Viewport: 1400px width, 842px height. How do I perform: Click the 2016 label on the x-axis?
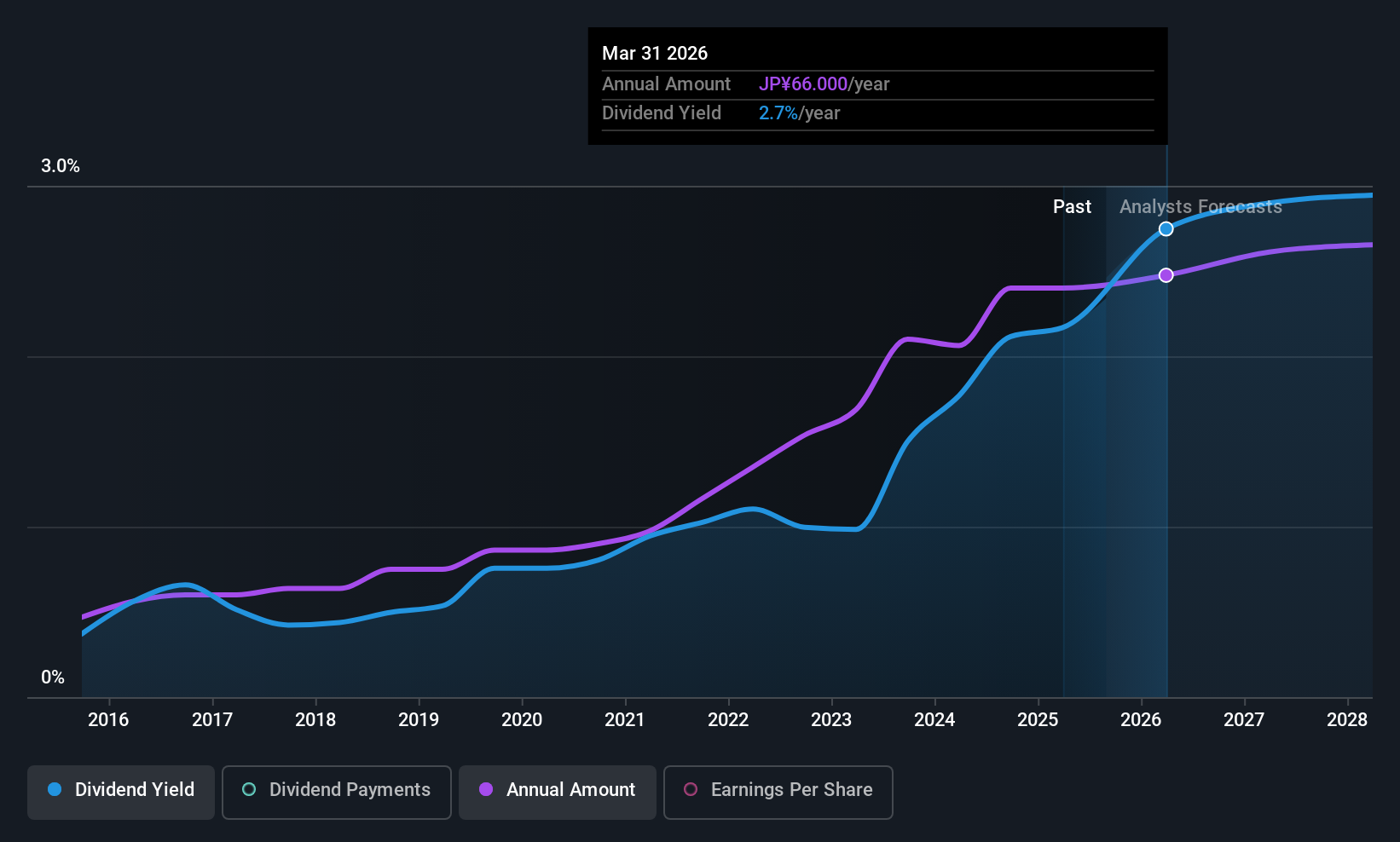click(108, 720)
